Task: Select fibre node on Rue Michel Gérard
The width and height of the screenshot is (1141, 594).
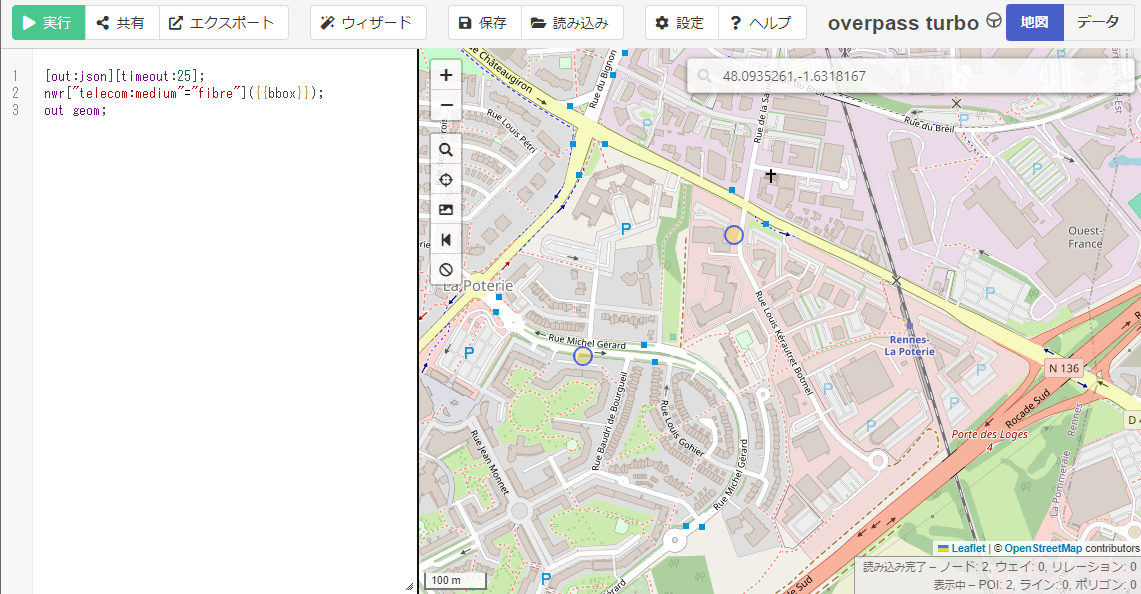Action: (x=583, y=356)
